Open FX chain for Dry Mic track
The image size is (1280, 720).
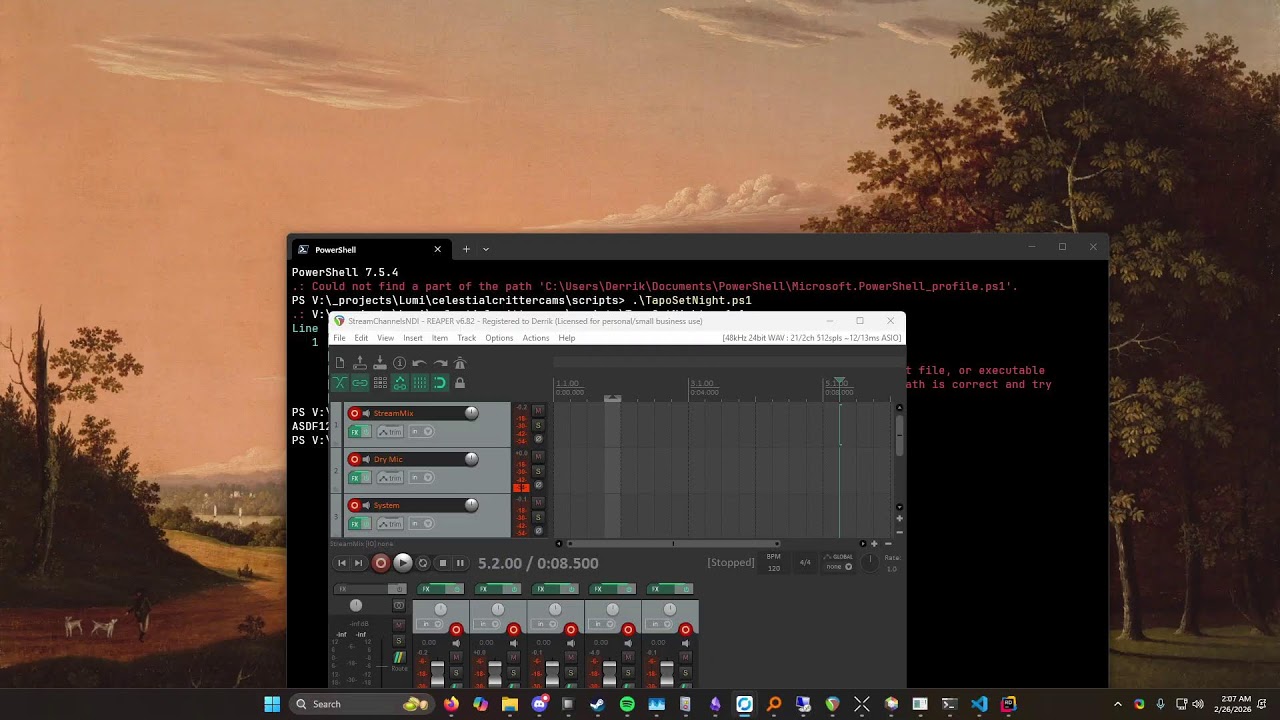[354, 478]
